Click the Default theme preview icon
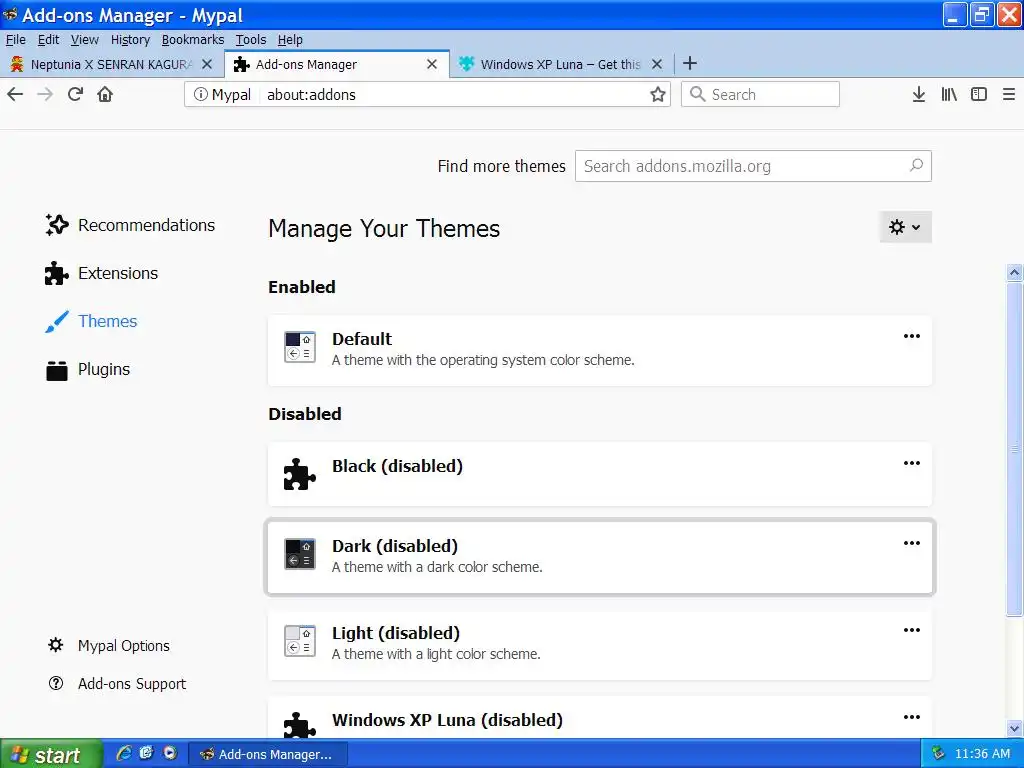The height and width of the screenshot is (768, 1024). 300,347
